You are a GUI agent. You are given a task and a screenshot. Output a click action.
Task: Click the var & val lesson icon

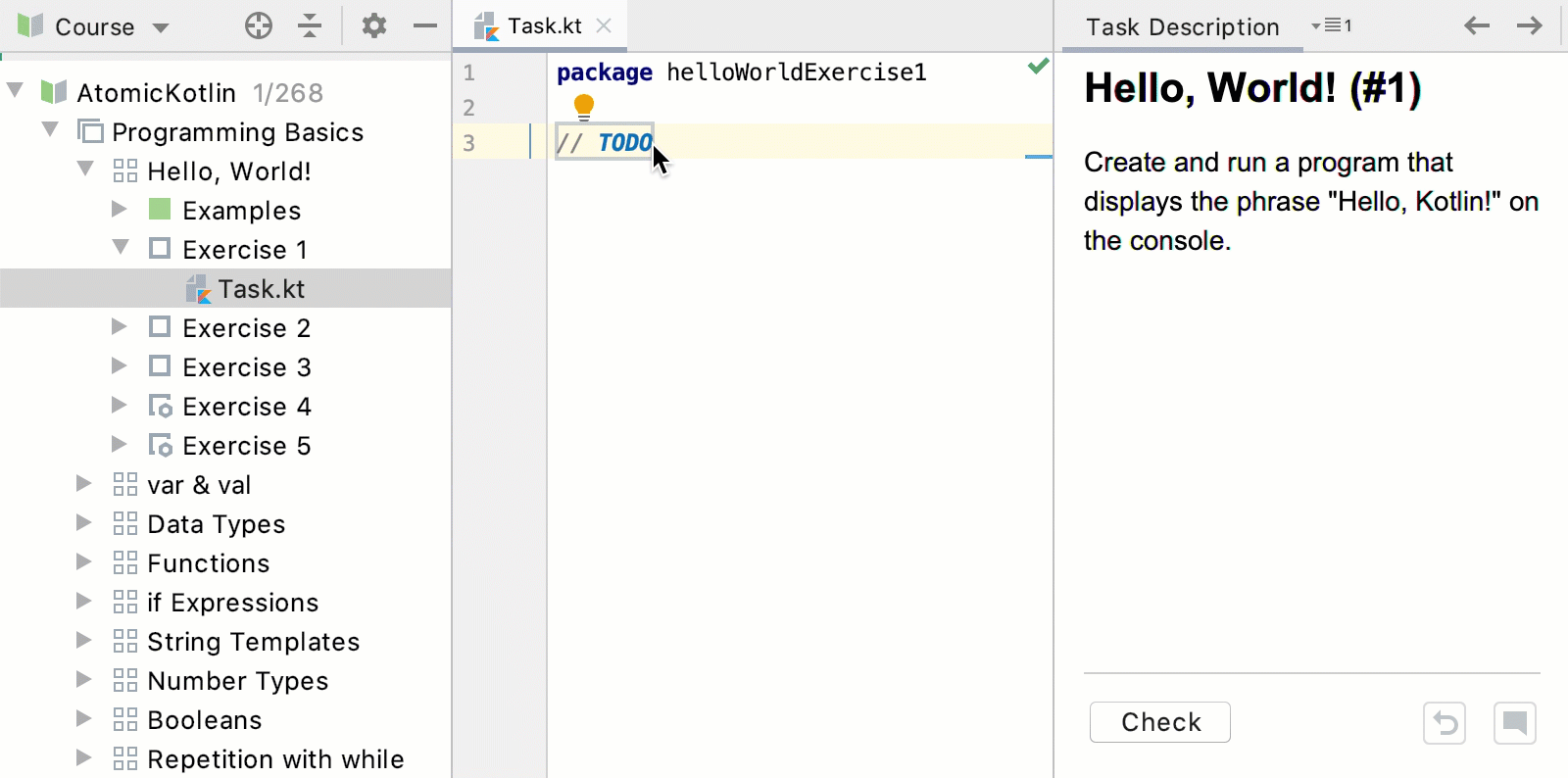pos(125,484)
